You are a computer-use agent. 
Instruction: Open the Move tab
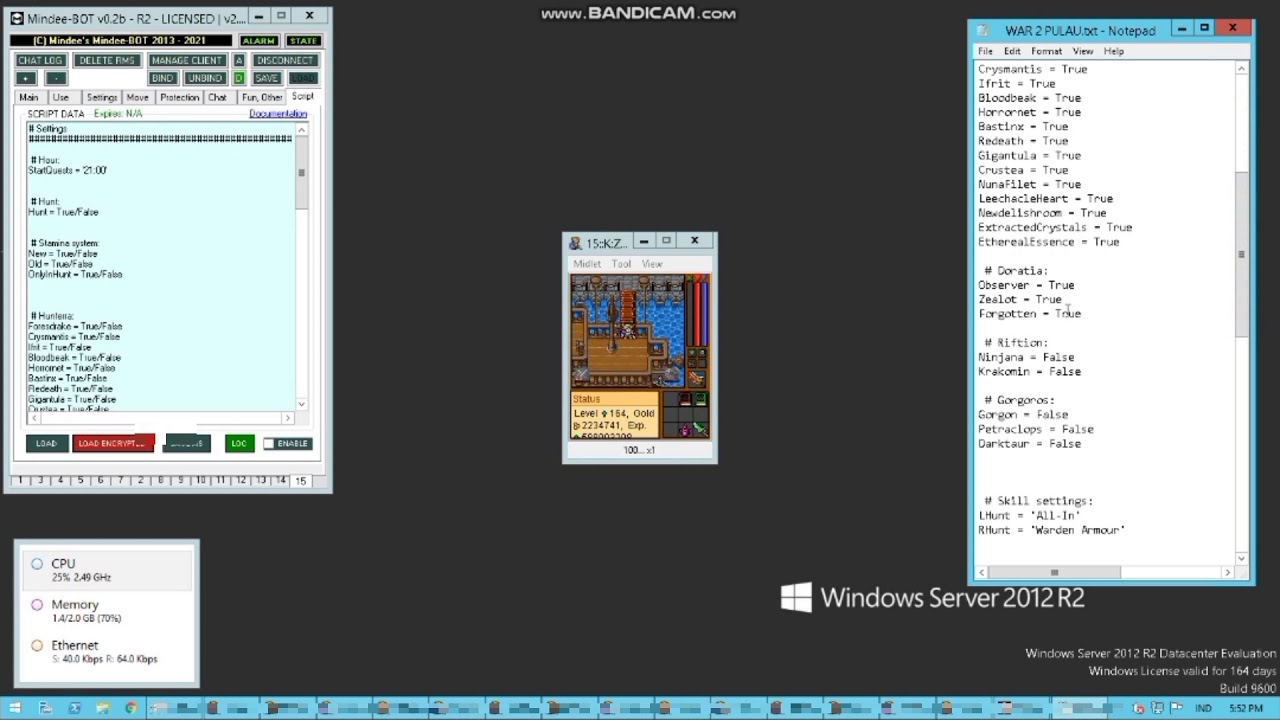137,98
